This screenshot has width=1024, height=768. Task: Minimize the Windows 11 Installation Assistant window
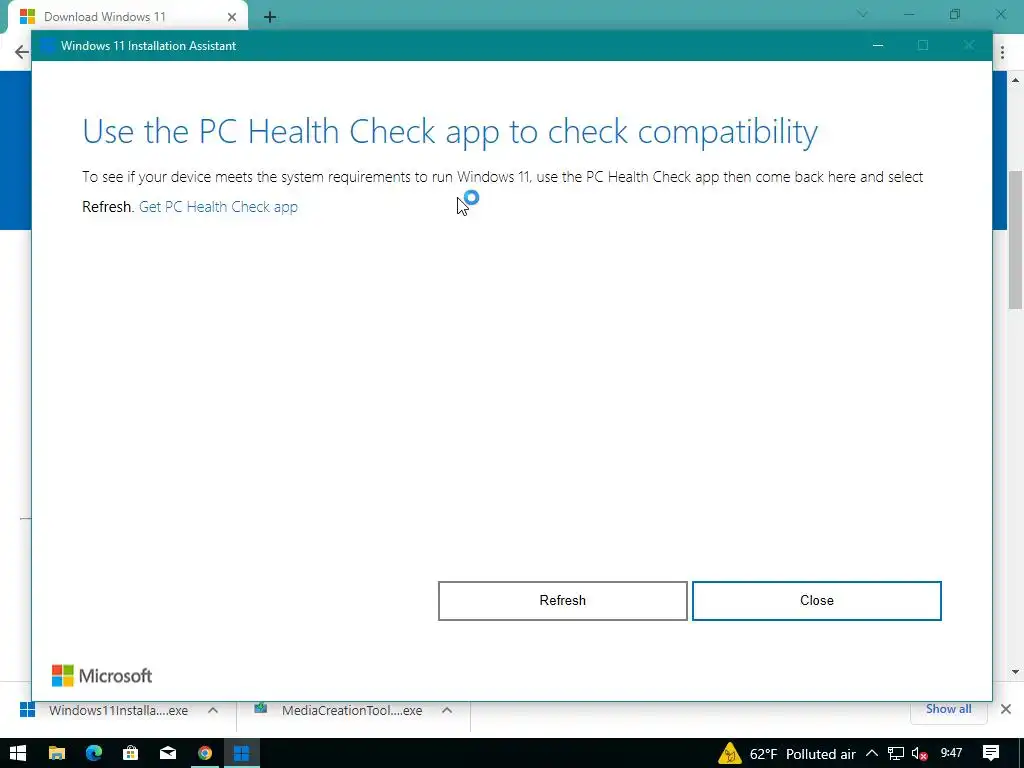tap(878, 46)
